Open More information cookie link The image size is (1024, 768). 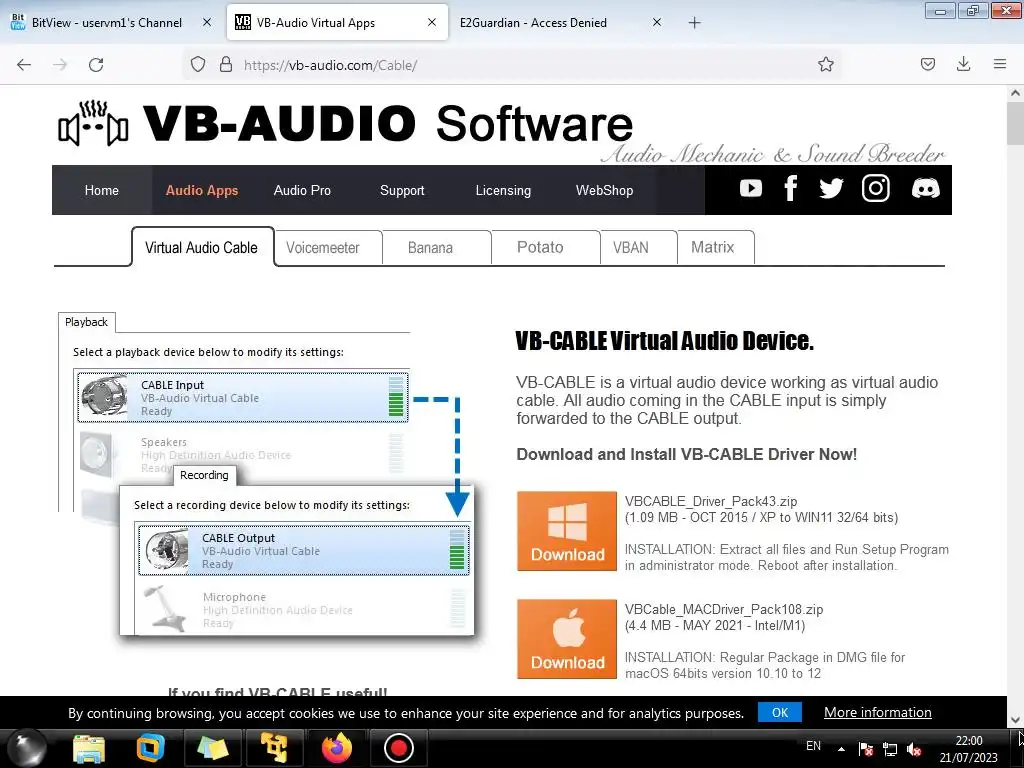878,712
